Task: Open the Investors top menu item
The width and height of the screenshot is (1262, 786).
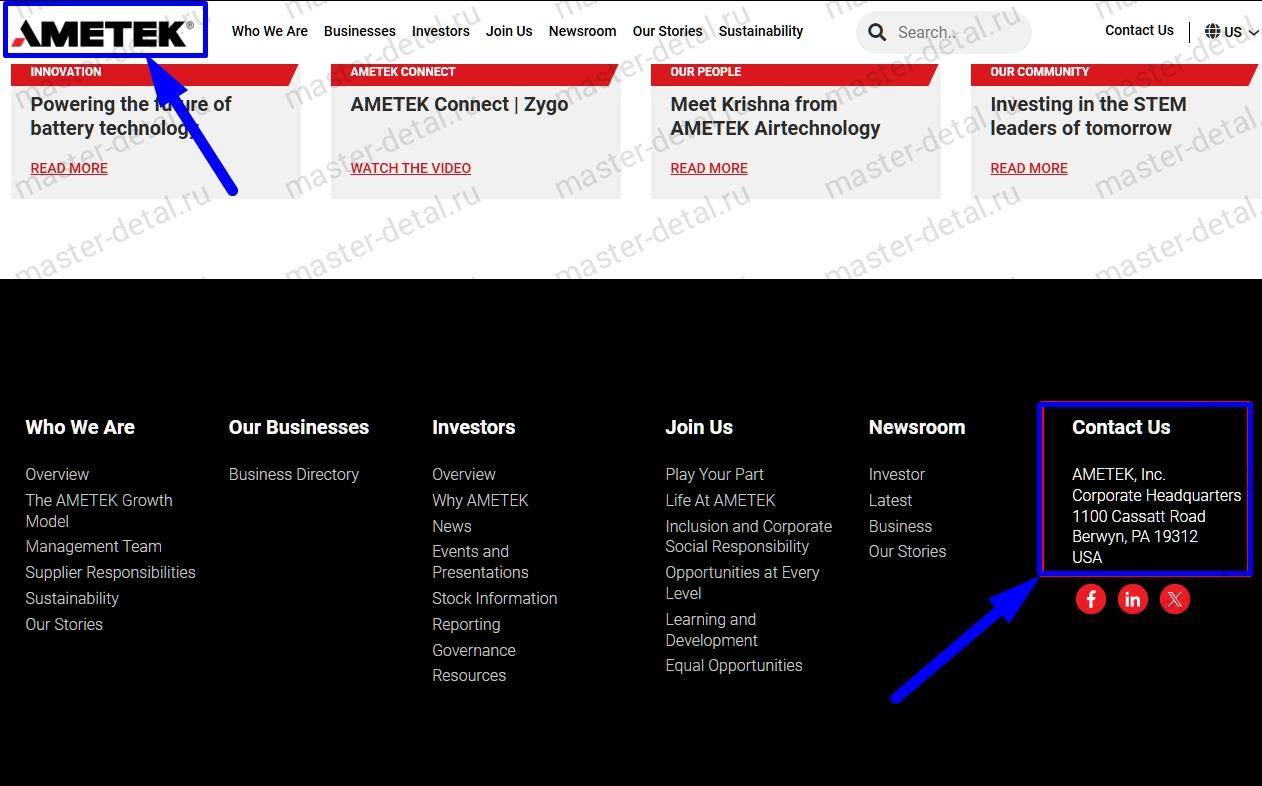Action: [x=440, y=31]
